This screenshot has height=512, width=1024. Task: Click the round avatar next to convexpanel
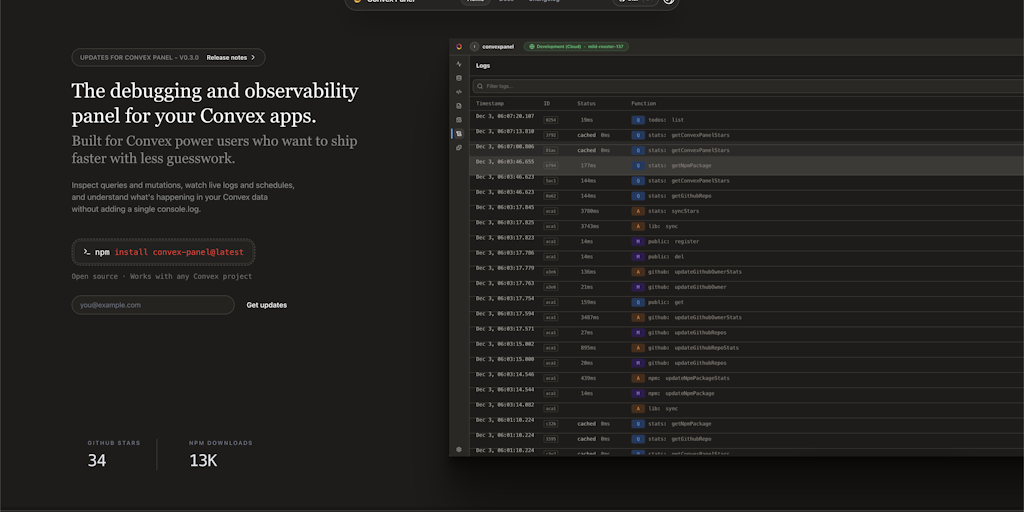point(475,46)
